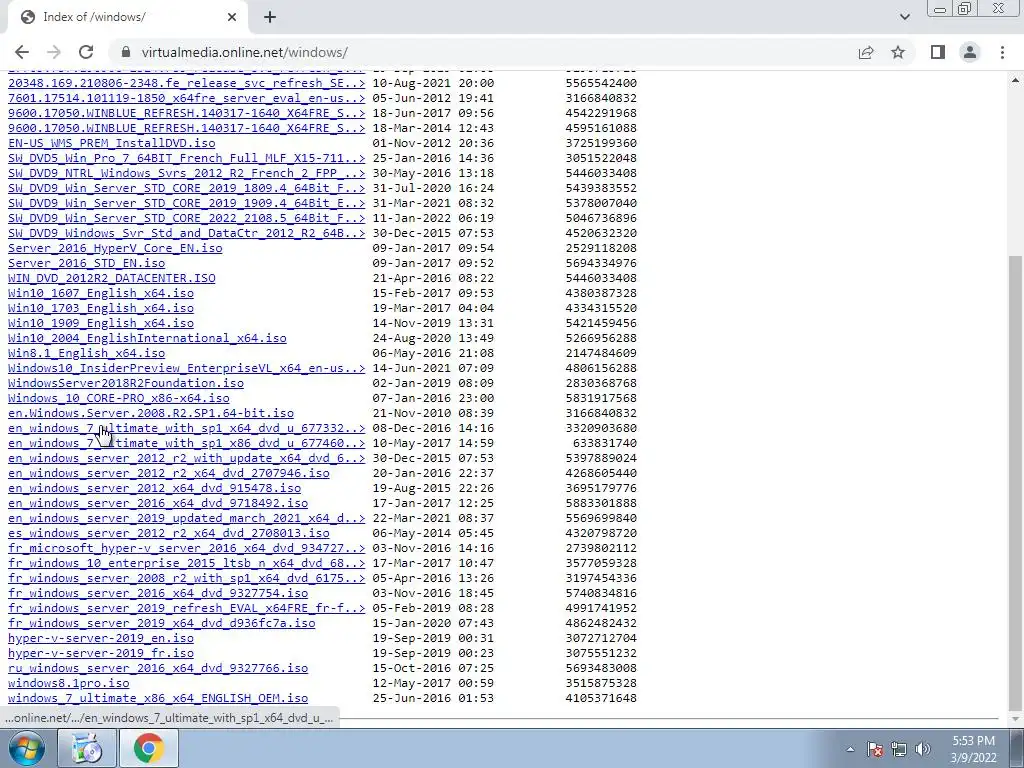
Task: Open Win10_2004_EnglishInternational_x64.iso
Action: [147, 338]
